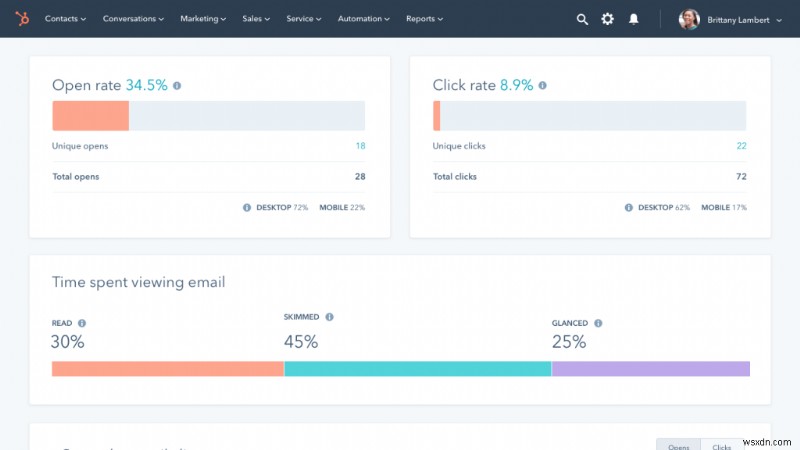
Task: Expand the Marketing menu
Action: tap(203, 19)
